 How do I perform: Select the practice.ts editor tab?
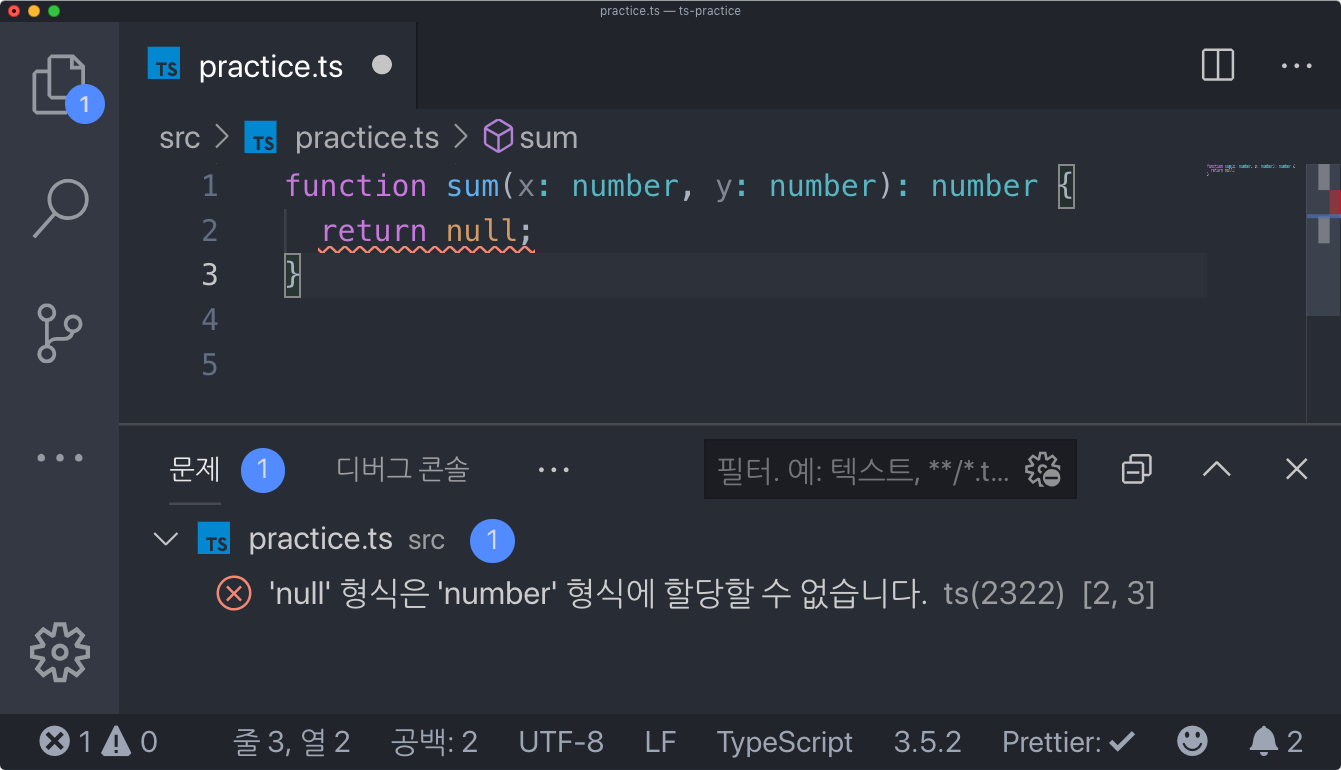pyautogui.click(x=270, y=66)
